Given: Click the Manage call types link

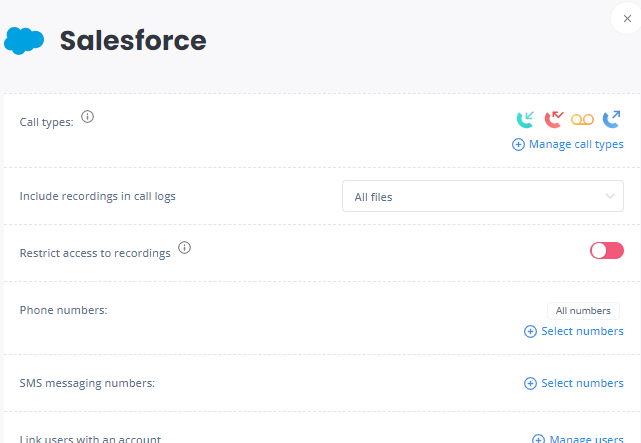Looking at the screenshot, I should pos(576,144).
